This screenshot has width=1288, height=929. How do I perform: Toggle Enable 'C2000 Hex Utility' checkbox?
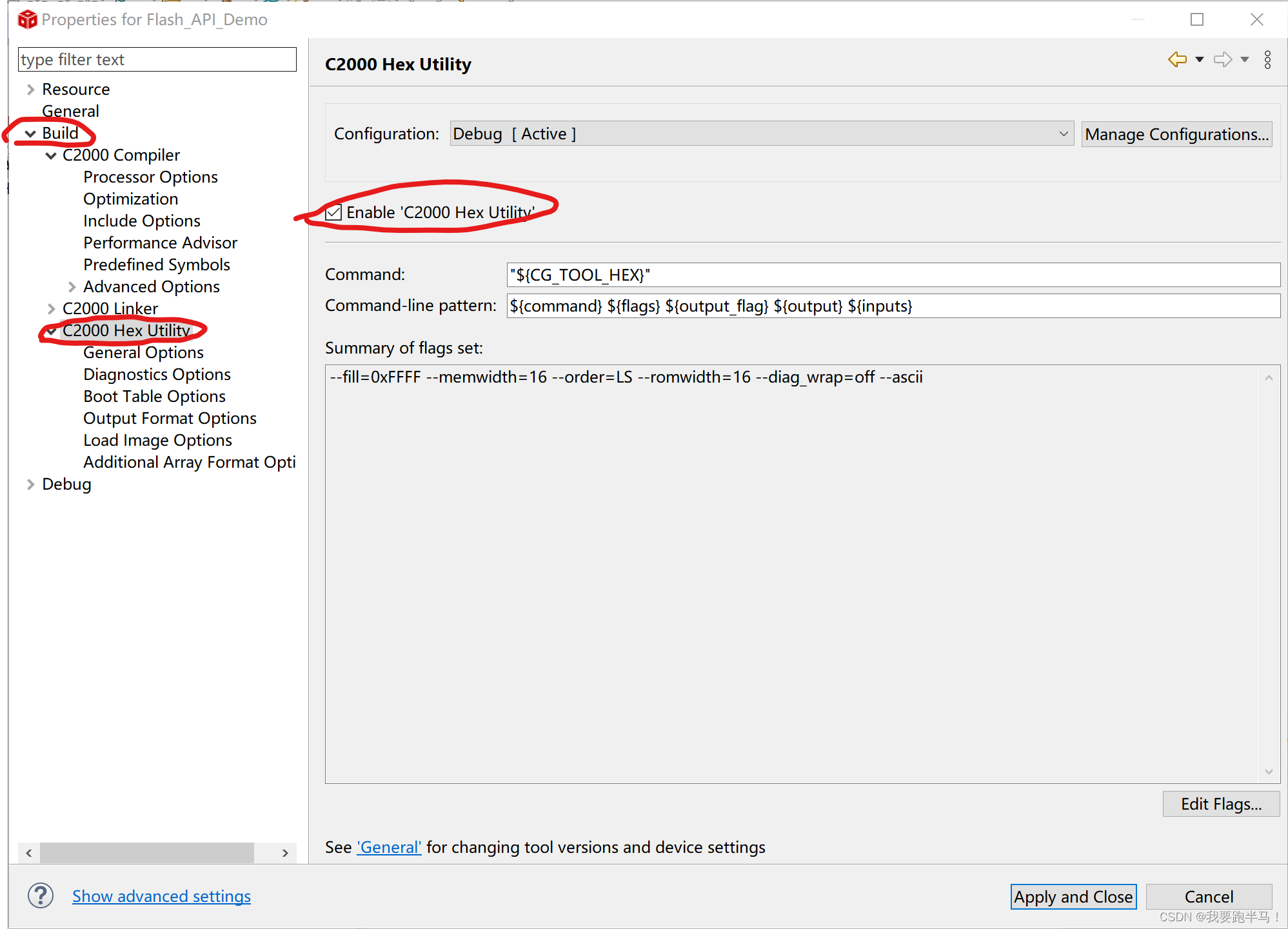click(334, 212)
